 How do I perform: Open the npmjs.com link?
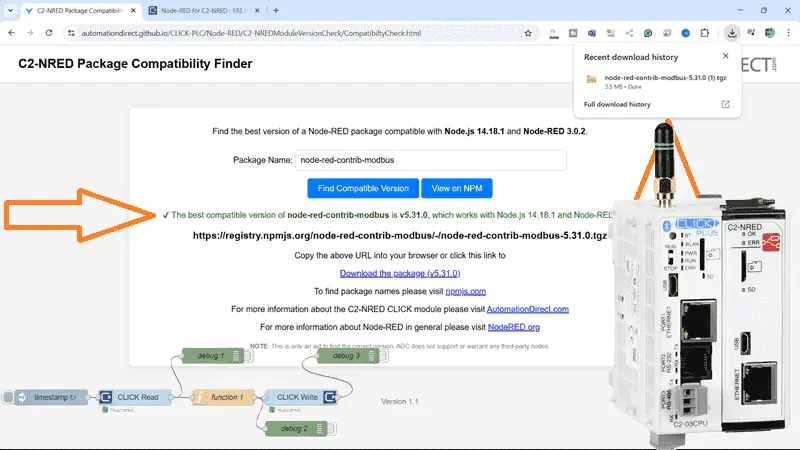click(x=465, y=291)
